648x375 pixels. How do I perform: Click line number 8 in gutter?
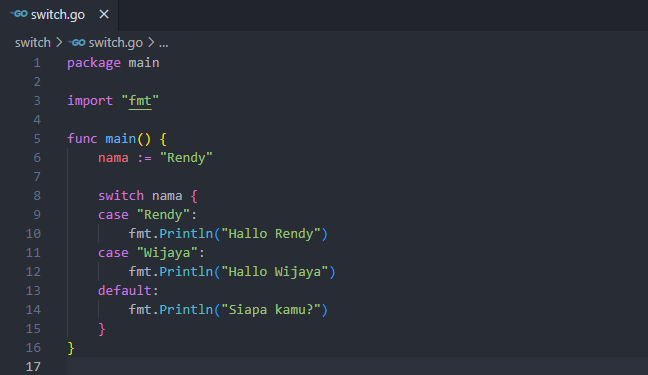point(37,196)
